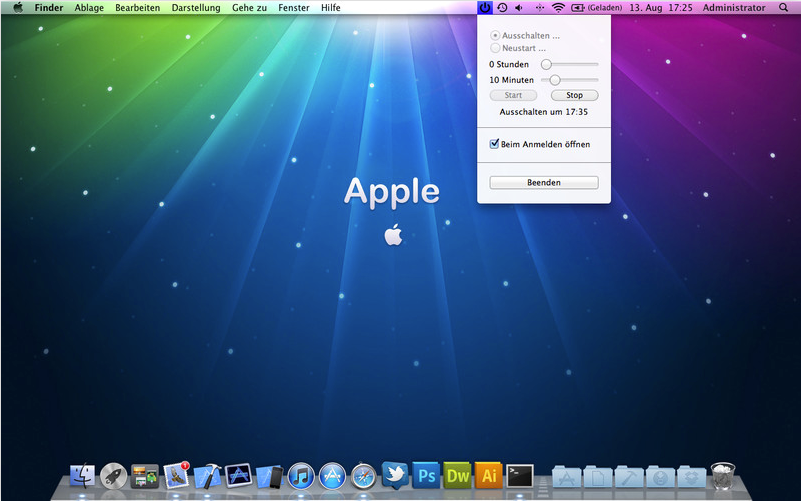This screenshot has width=801, height=501.
Task: Click the Minuten slider knob
Action: point(555,80)
